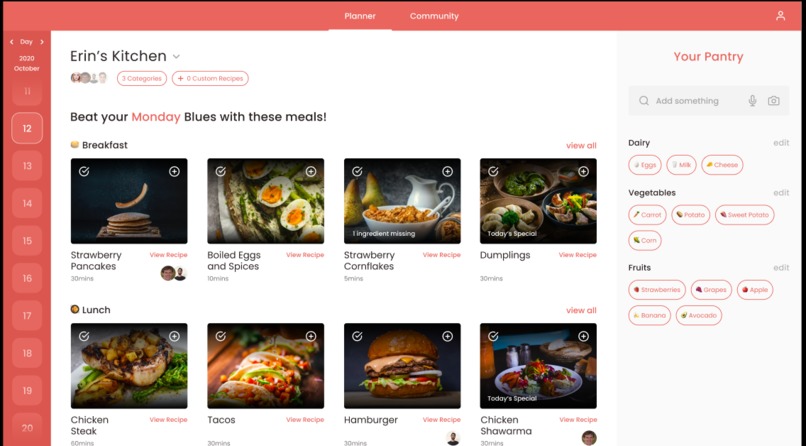This screenshot has height=446, width=806.
Task: Mark Hamburger checkmark
Action: (357, 336)
